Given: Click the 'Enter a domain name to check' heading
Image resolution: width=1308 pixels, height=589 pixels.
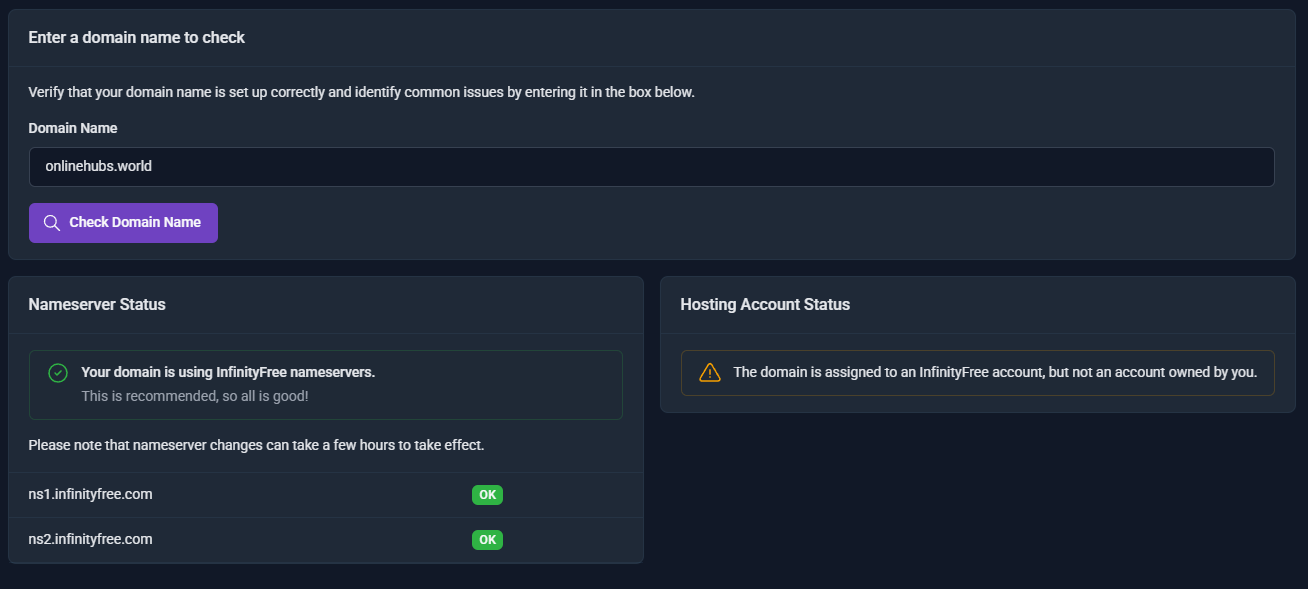Looking at the screenshot, I should pyautogui.click(x=136, y=37).
